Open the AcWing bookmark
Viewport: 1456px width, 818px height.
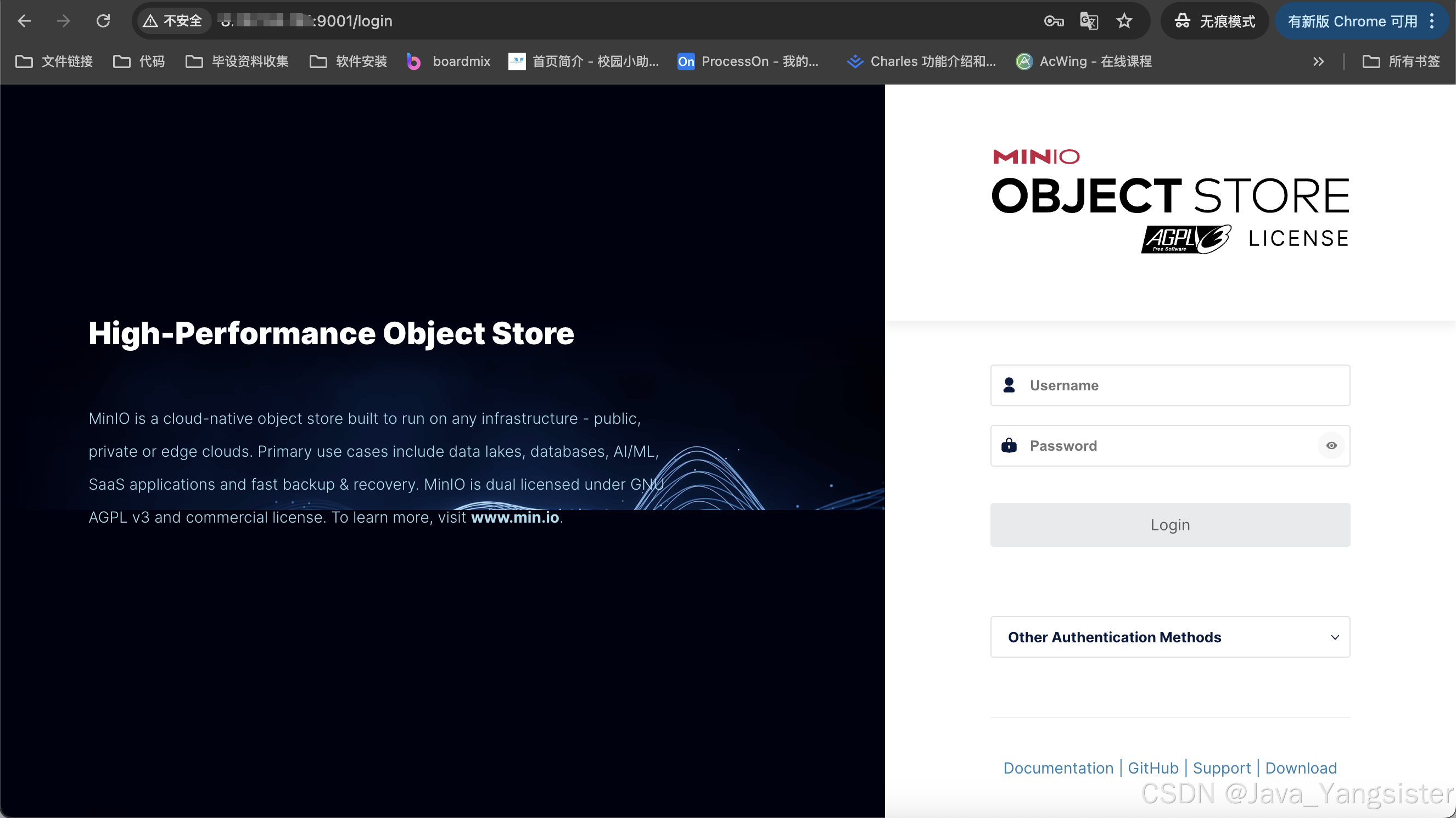point(1084,61)
